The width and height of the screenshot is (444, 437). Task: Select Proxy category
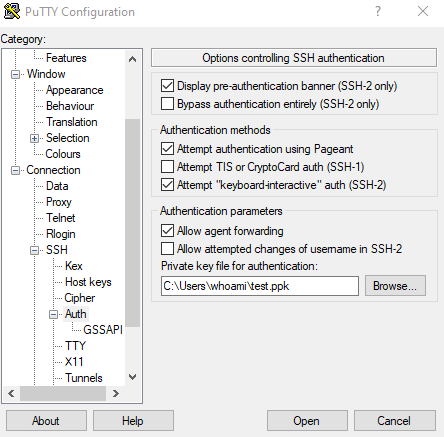59,202
